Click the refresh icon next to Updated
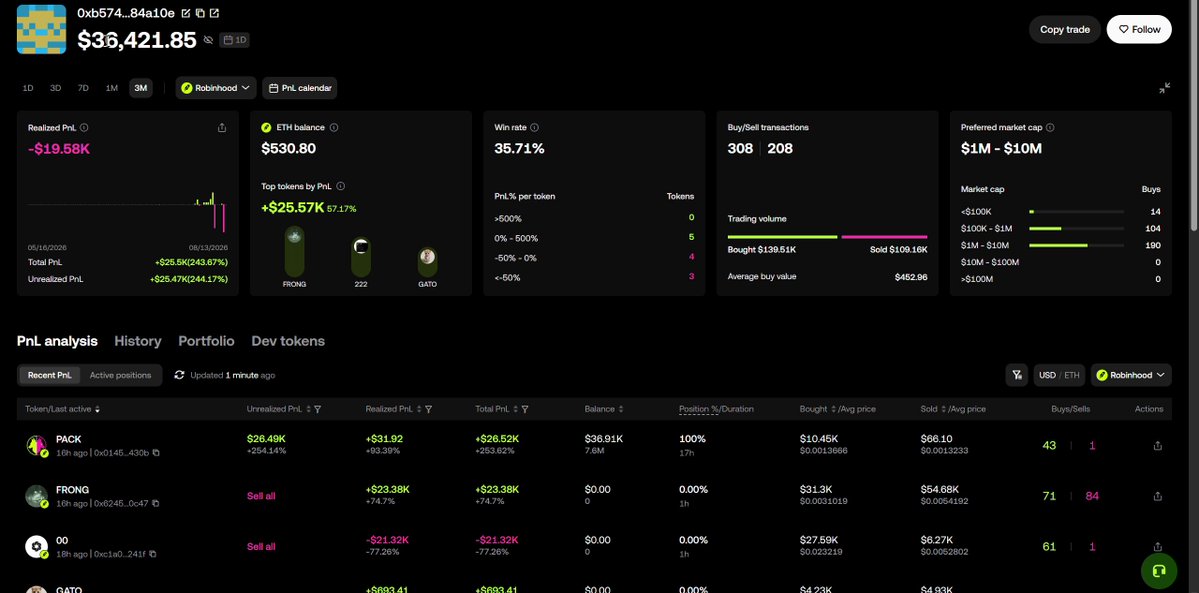1199x593 pixels. click(x=180, y=375)
